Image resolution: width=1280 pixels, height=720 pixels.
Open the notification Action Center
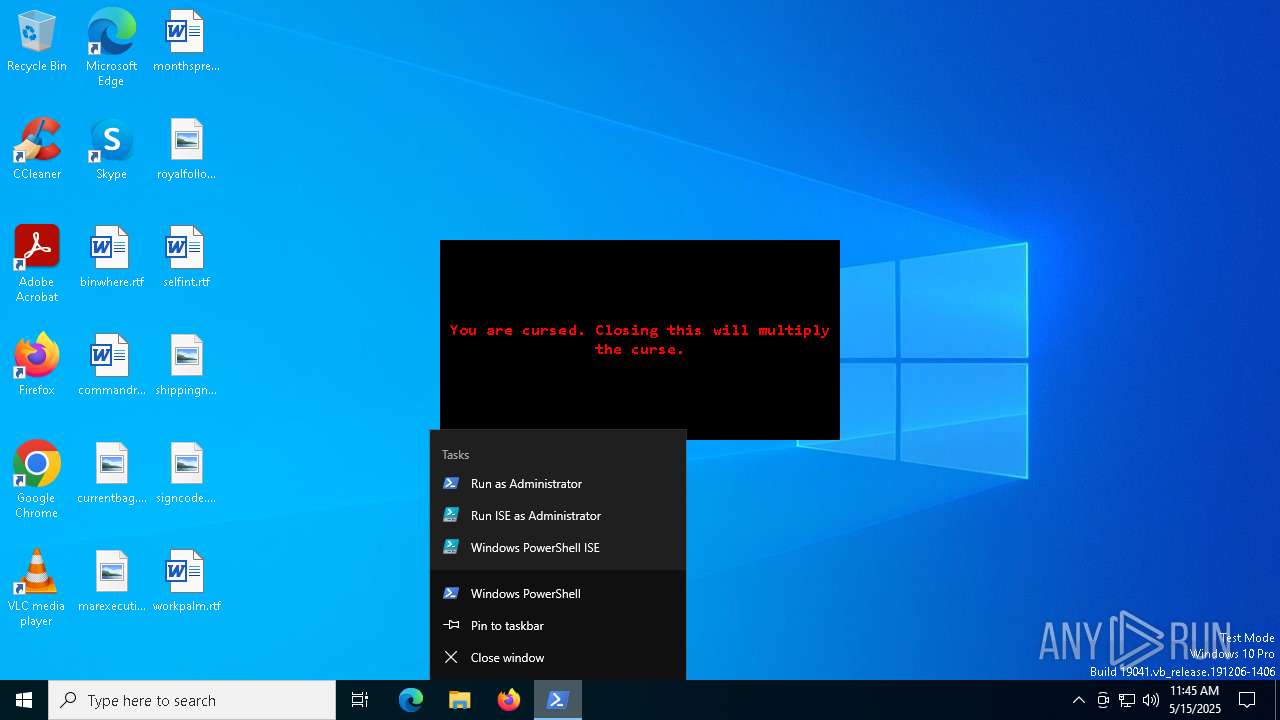[1247, 700]
